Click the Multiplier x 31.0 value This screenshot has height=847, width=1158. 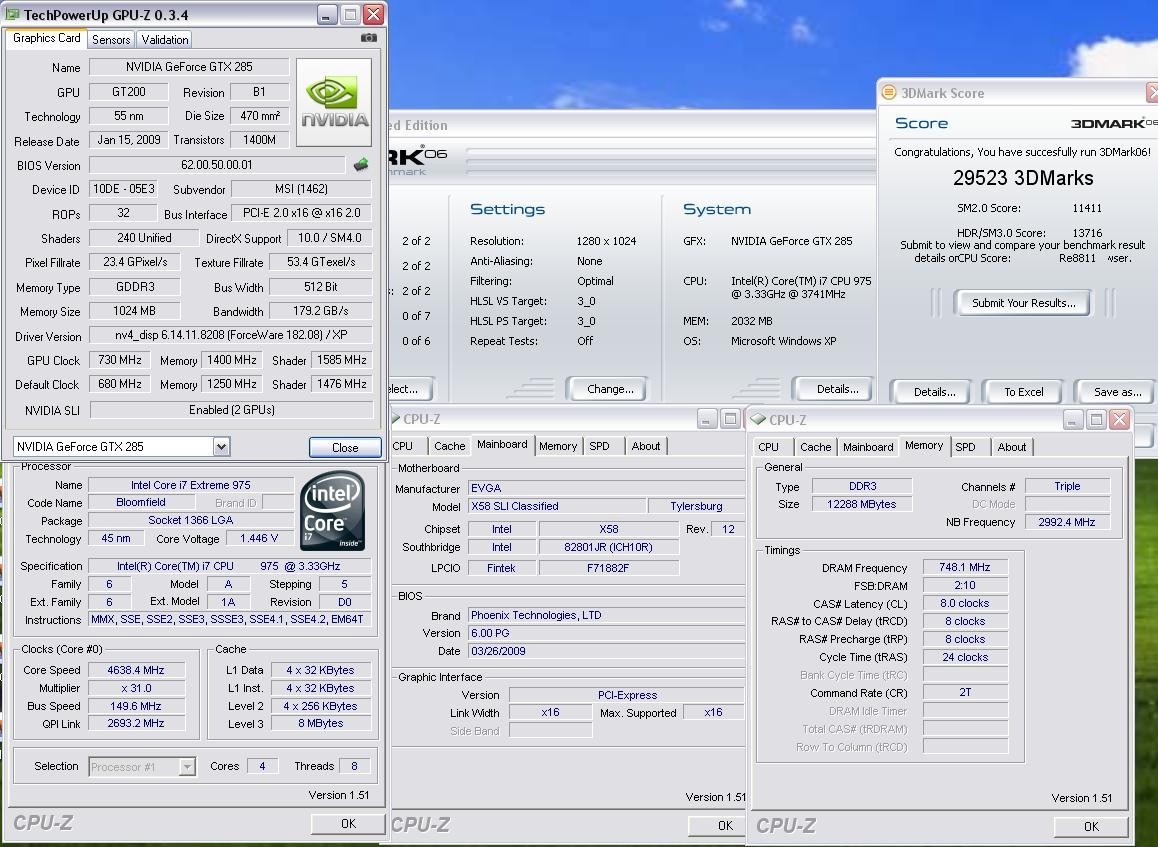(136, 687)
